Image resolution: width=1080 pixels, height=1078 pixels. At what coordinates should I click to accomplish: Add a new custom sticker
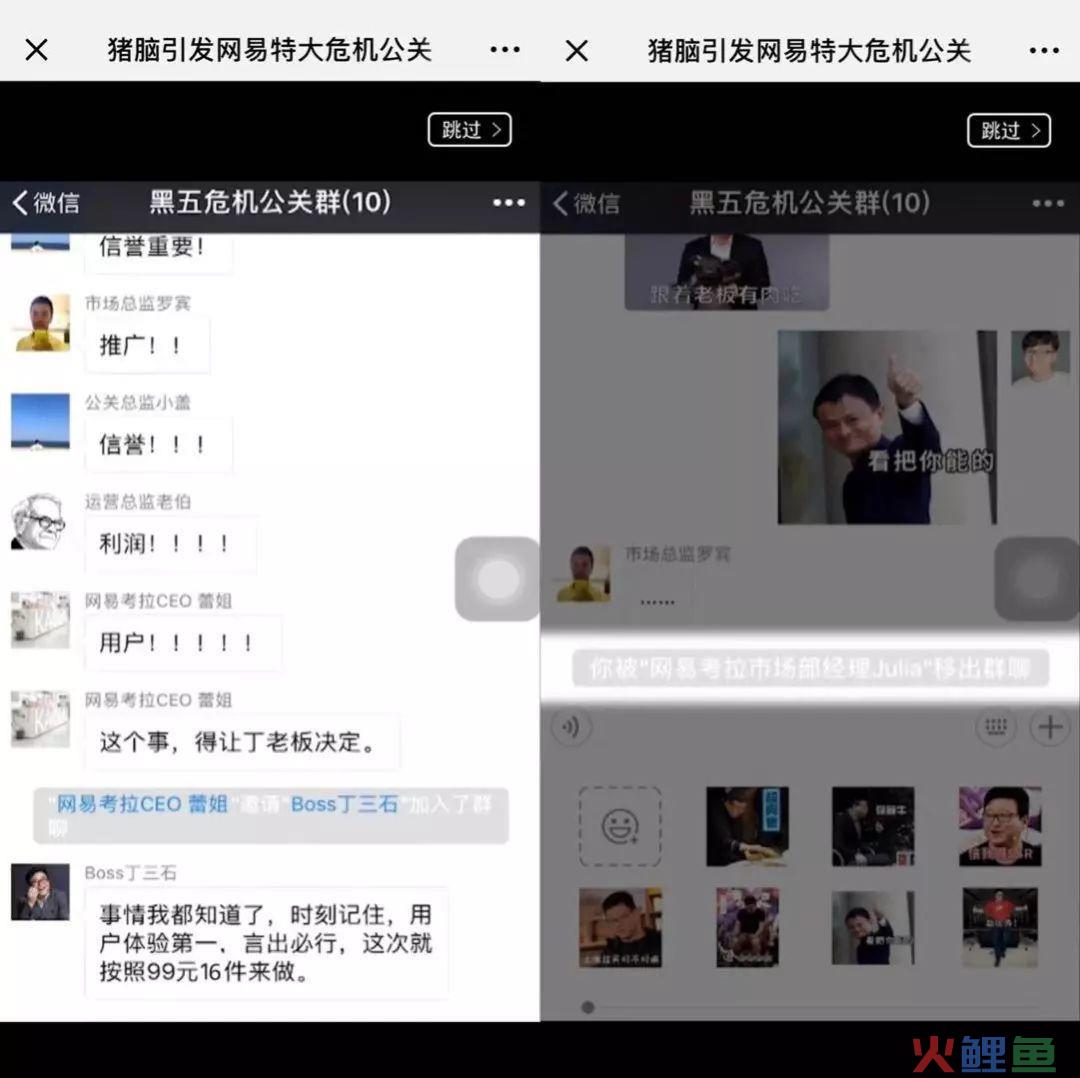[x=620, y=826]
